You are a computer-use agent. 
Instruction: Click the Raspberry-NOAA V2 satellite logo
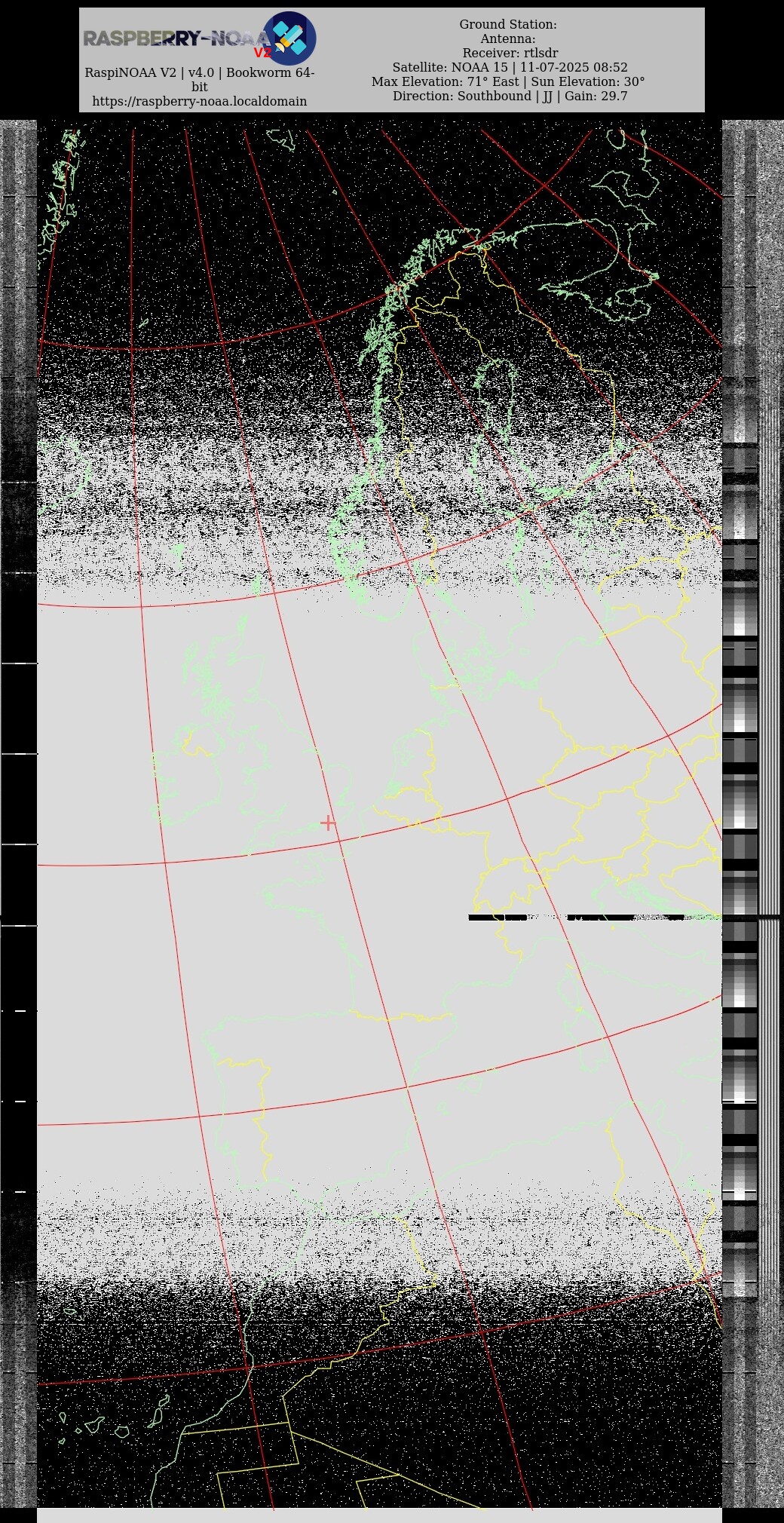pos(289,38)
